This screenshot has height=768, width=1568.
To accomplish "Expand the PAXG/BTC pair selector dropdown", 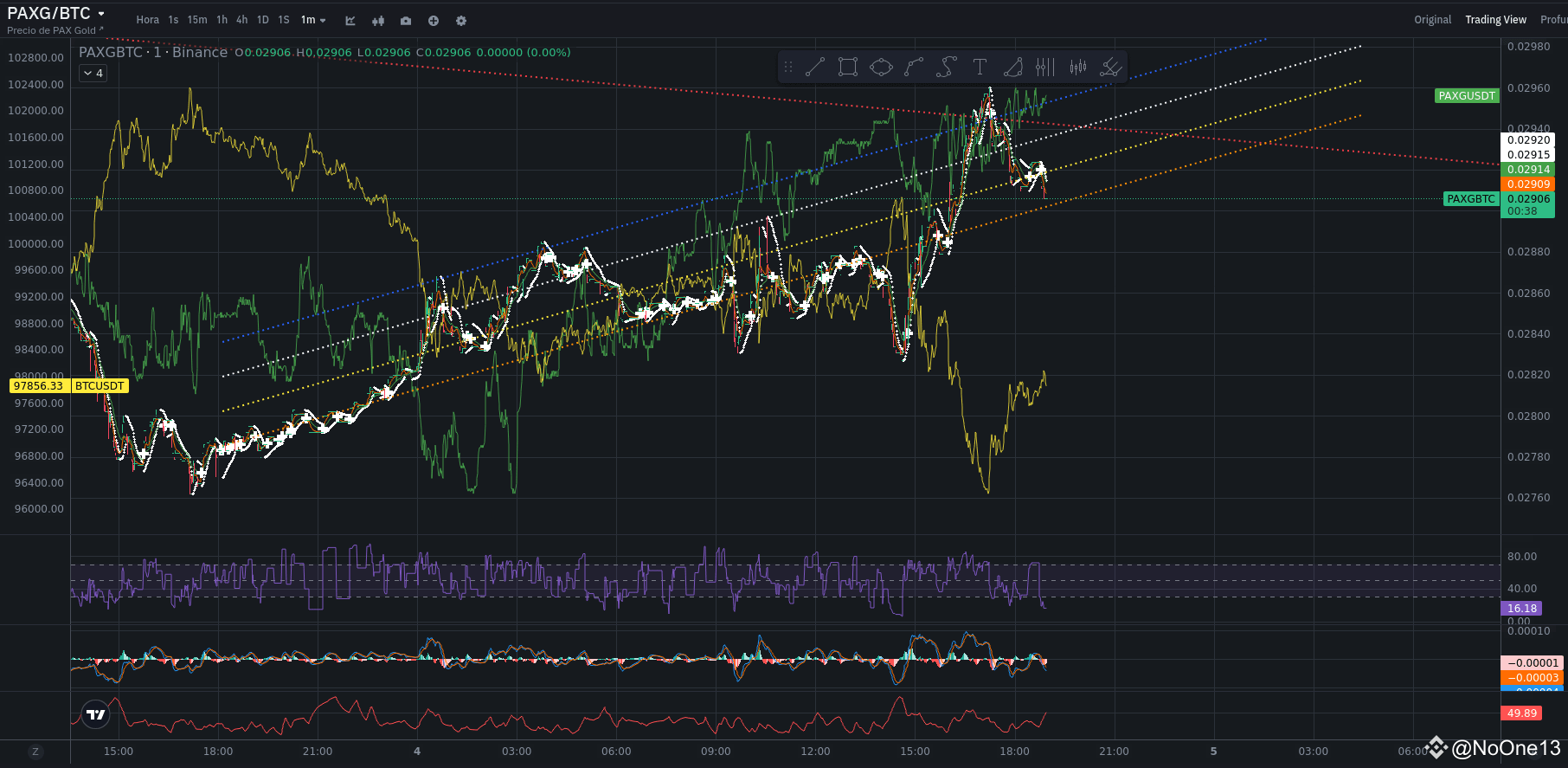I will click(x=101, y=14).
